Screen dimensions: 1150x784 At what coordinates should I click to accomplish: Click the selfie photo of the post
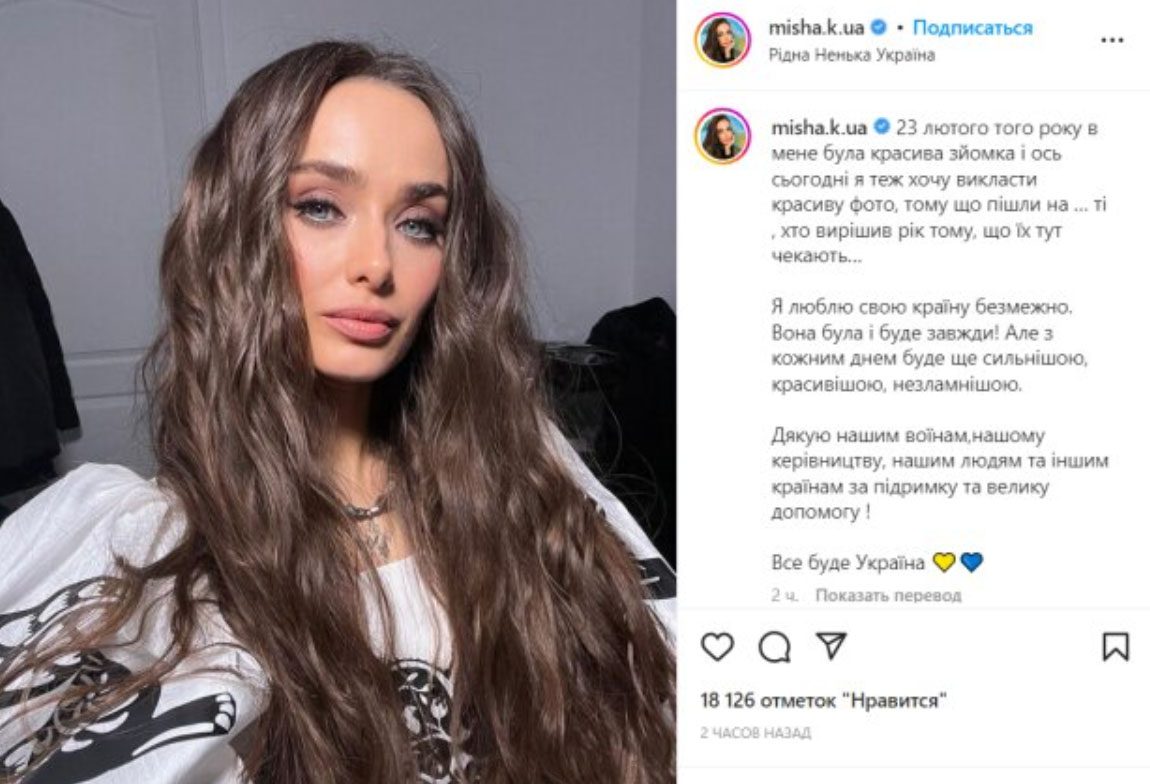click(337, 392)
